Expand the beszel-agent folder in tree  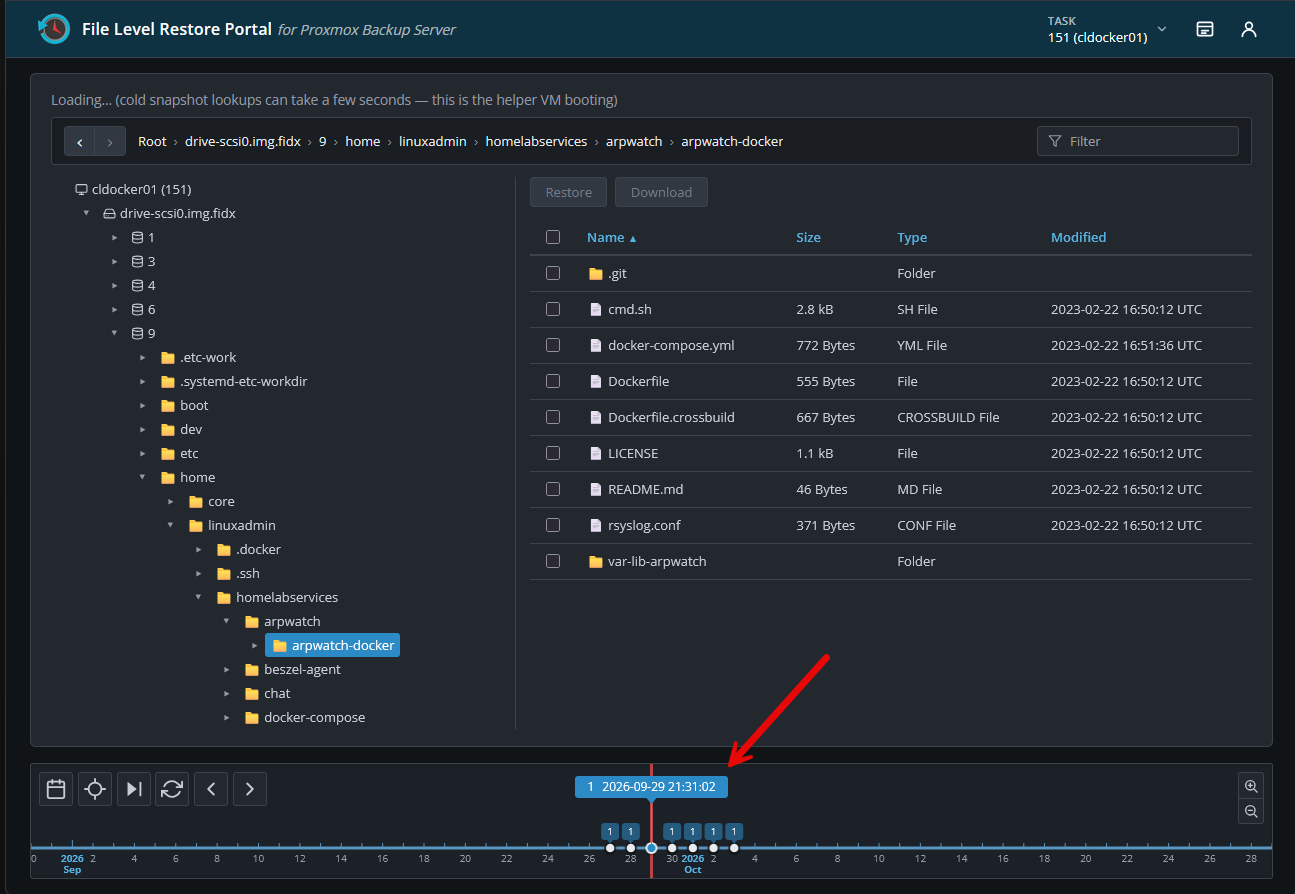(227, 669)
